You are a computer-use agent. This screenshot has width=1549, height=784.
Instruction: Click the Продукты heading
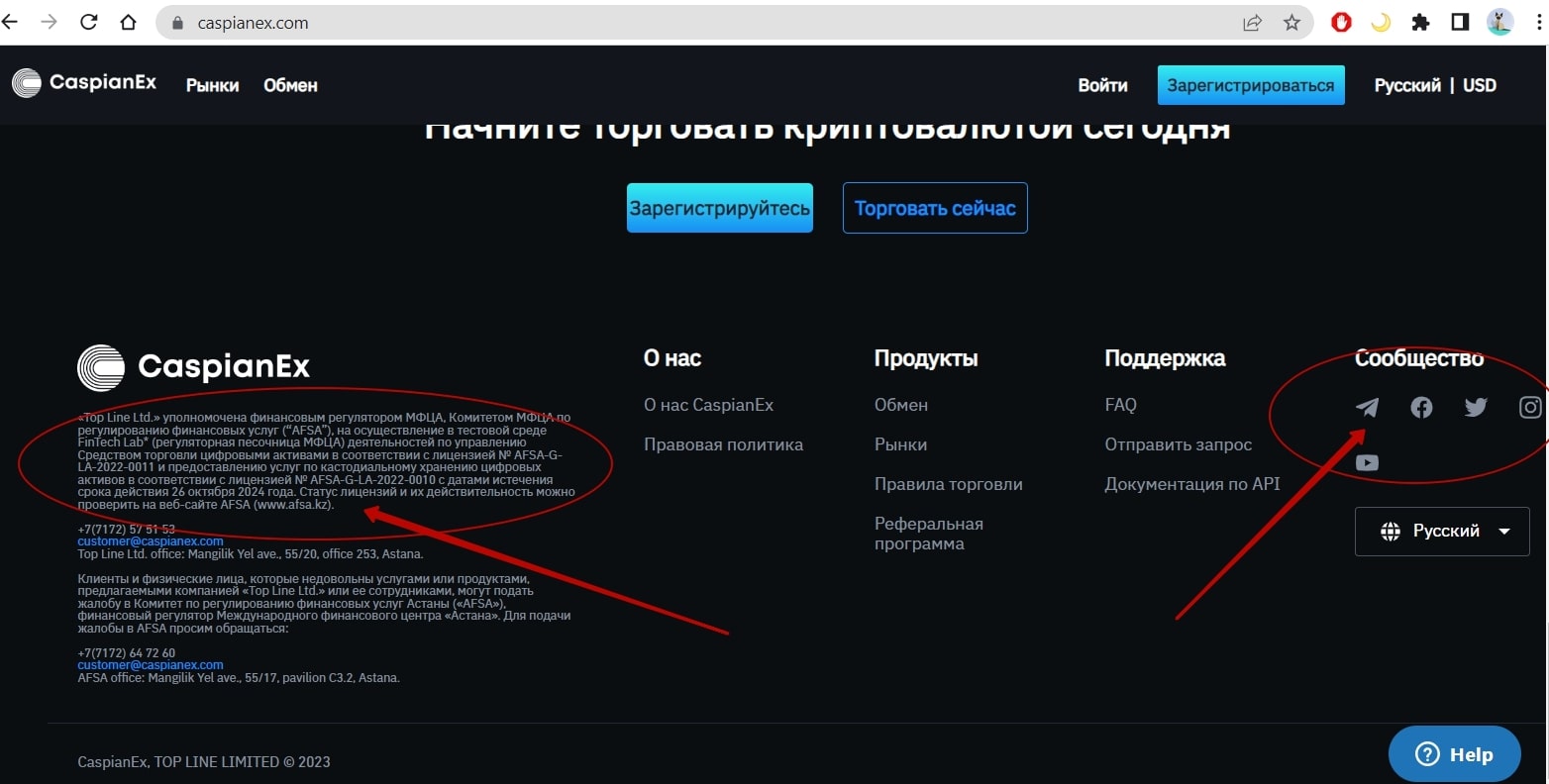[x=926, y=358]
